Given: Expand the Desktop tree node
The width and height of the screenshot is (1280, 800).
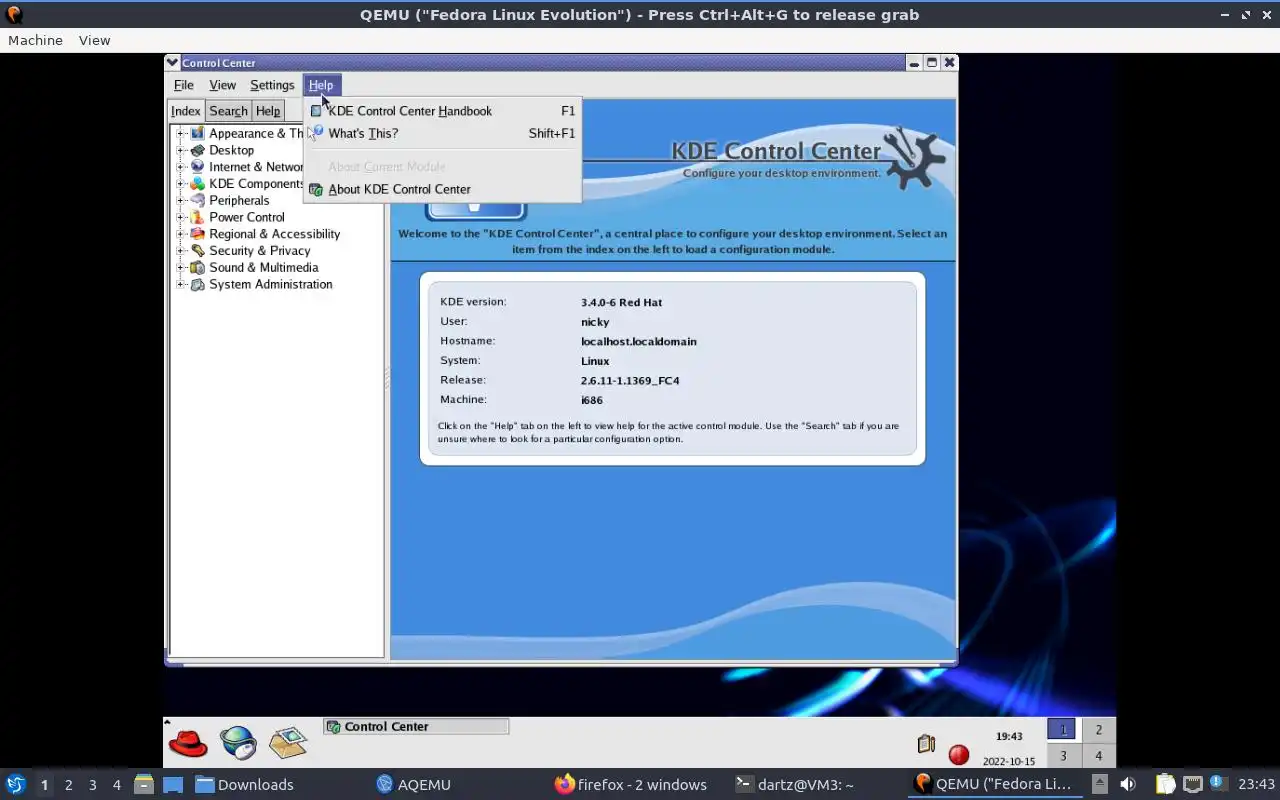Looking at the screenshot, I should [181, 150].
